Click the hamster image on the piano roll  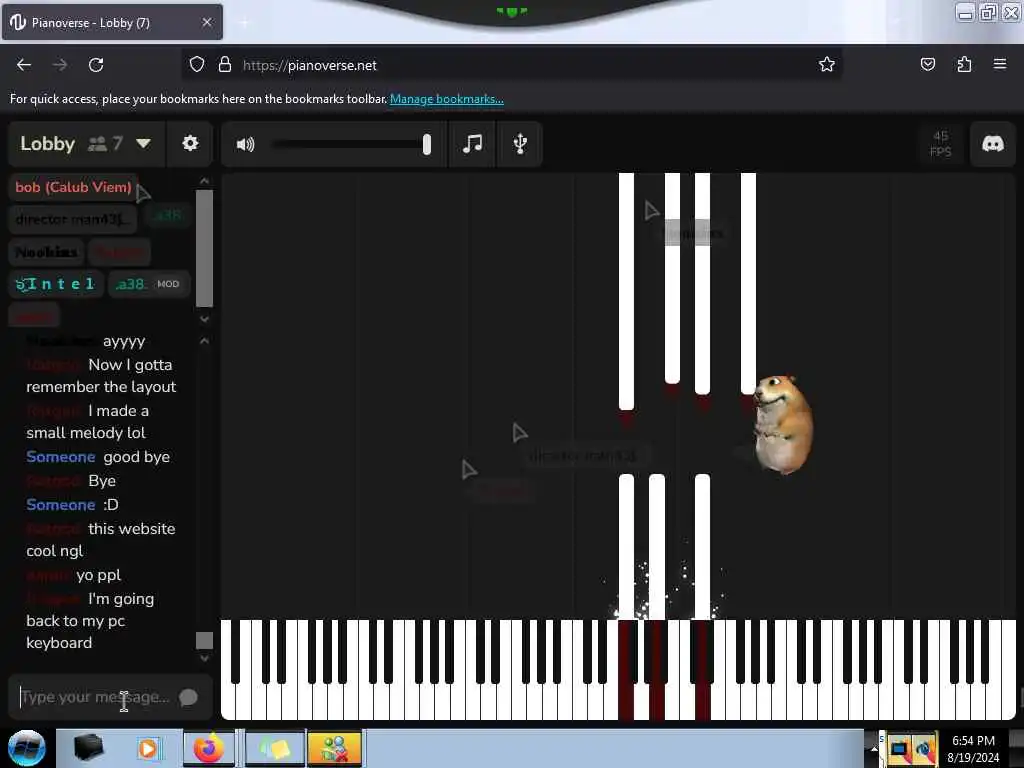pyautogui.click(x=783, y=423)
